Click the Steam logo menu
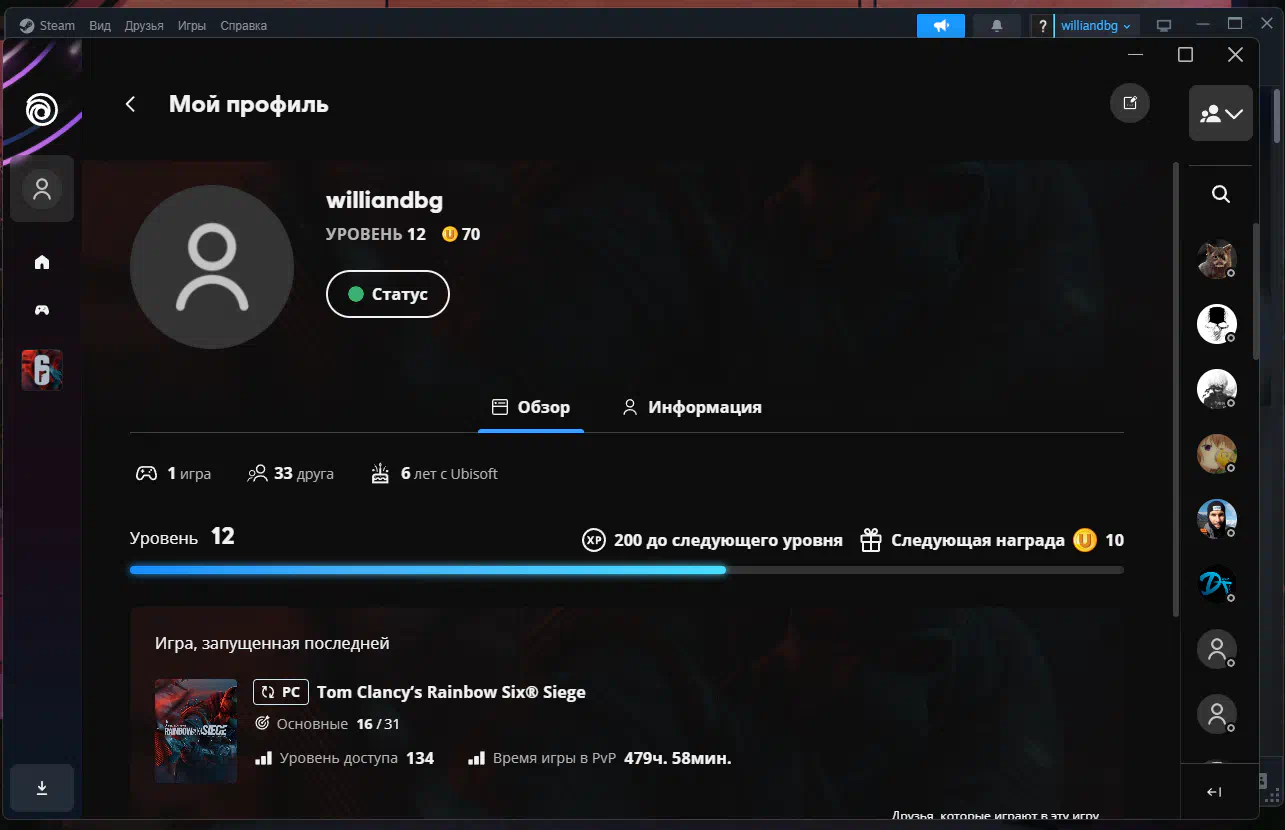The image size is (1285, 830). (x=47, y=26)
